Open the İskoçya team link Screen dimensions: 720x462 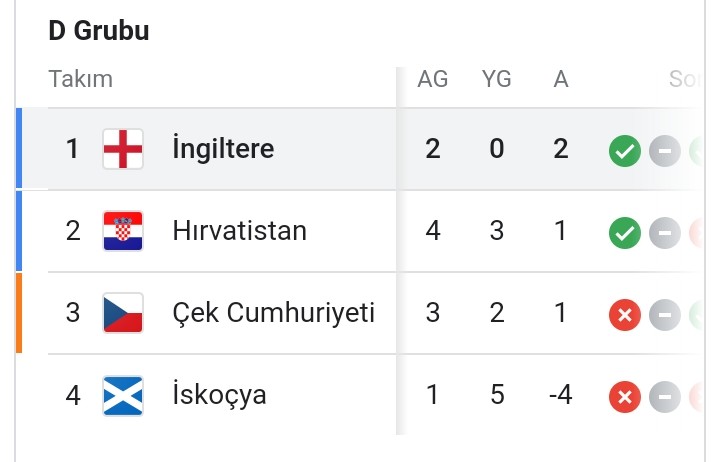point(219,395)
